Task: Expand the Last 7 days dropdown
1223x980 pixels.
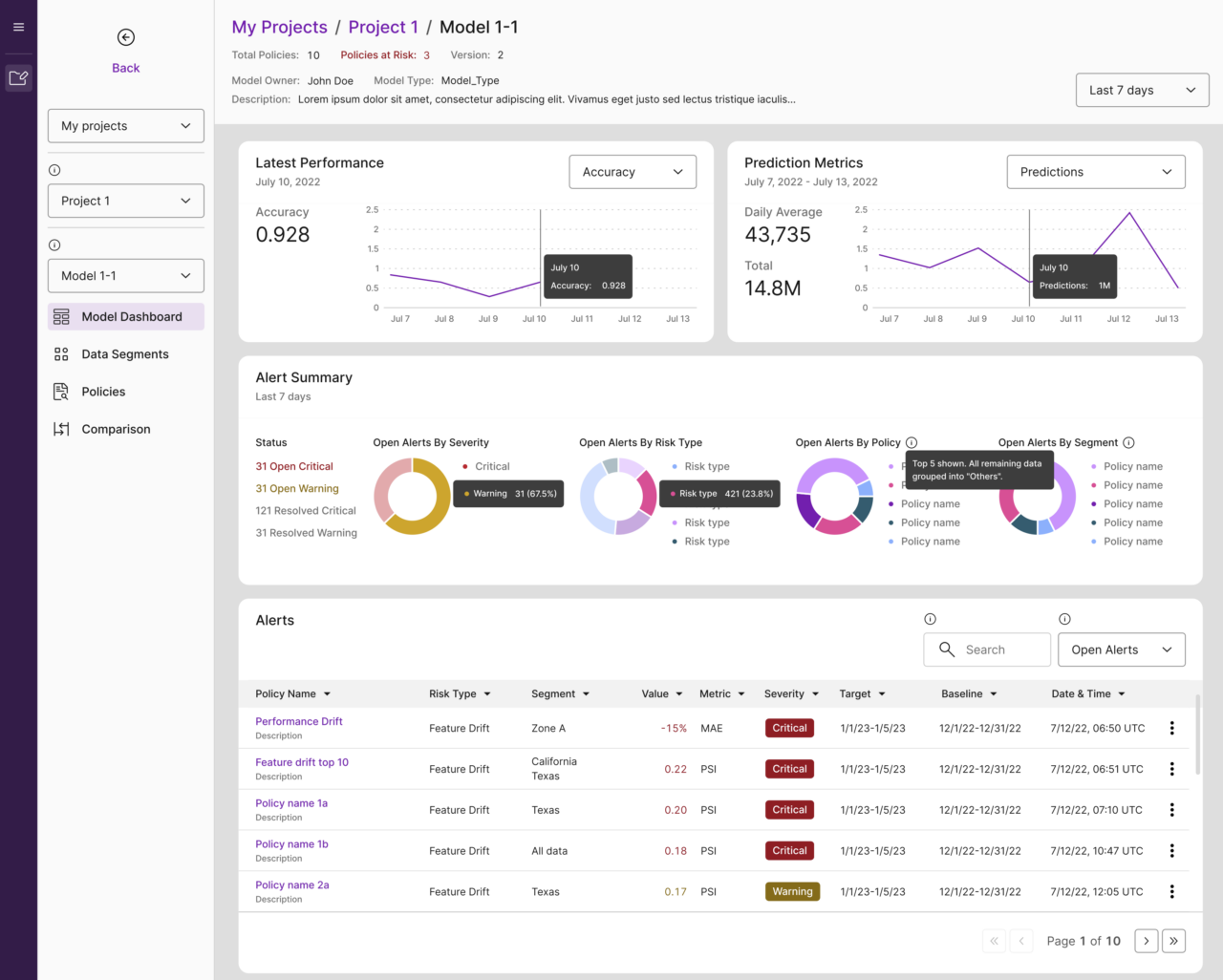Action: (1142, 90)
